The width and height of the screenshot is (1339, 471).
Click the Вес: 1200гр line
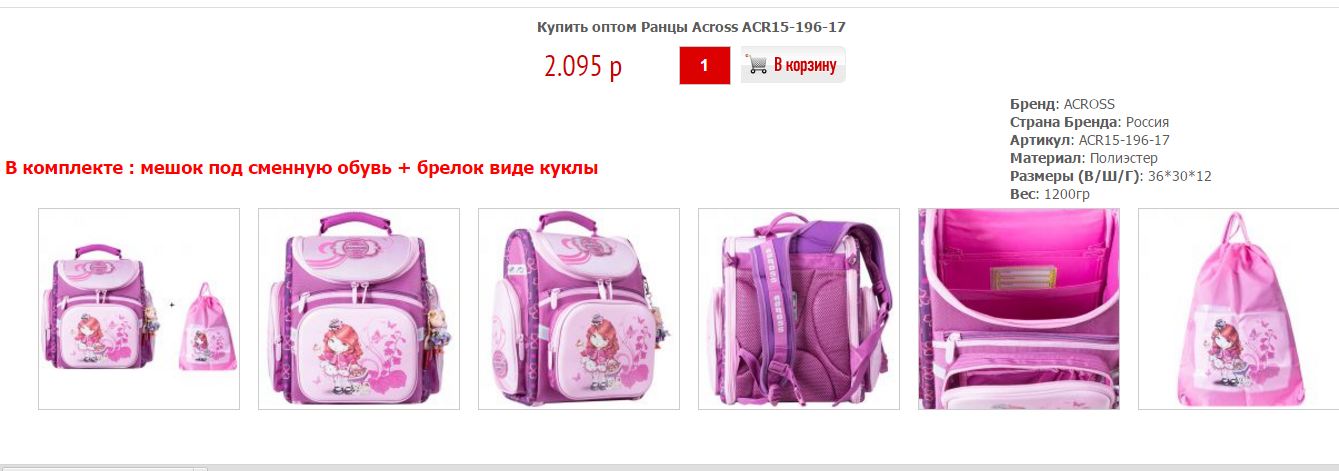click(x=1050, y=194)
